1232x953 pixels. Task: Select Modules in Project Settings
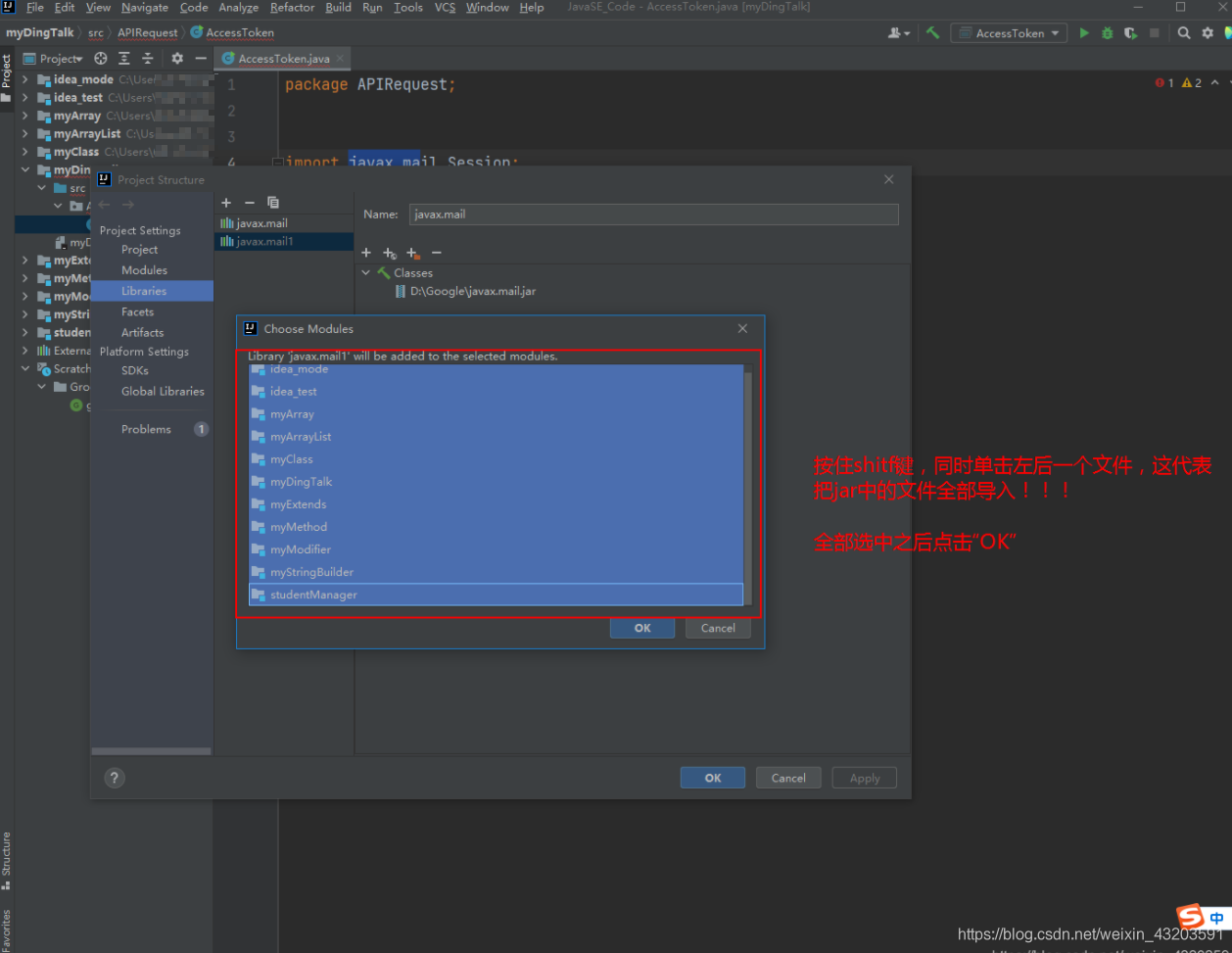click(144, 270)
